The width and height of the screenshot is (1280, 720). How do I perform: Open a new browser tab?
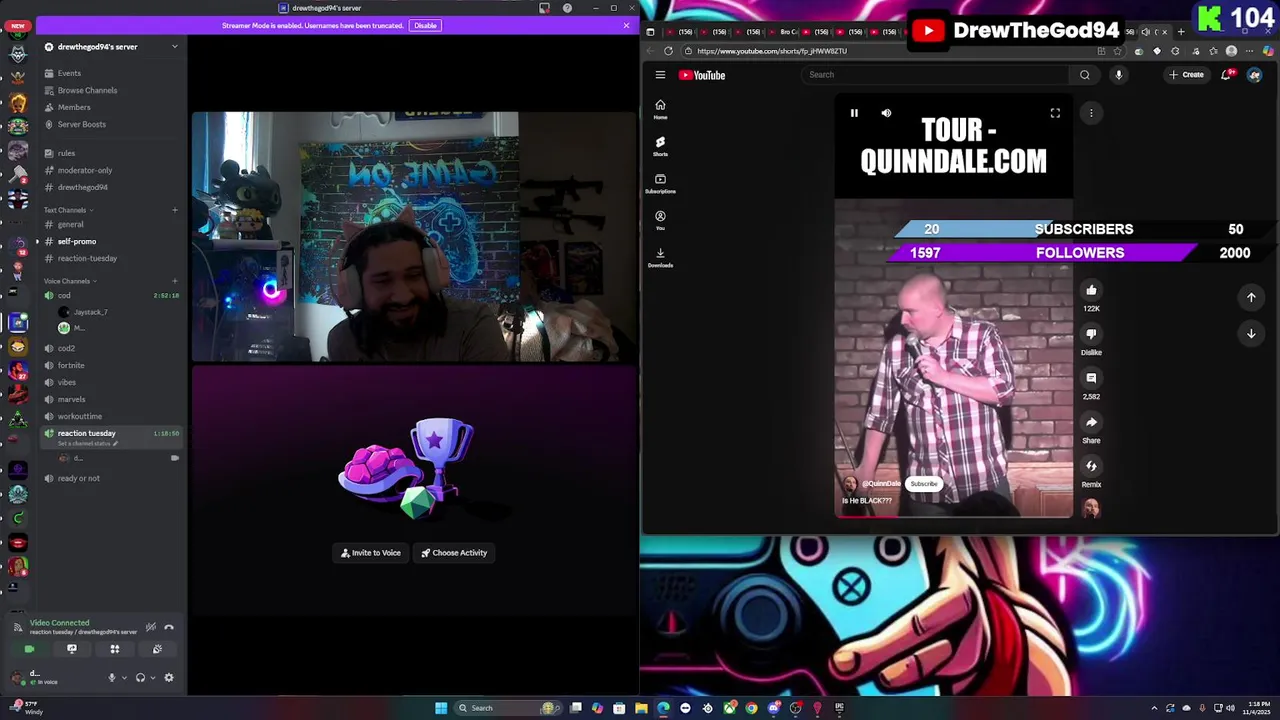(1181, 32)
